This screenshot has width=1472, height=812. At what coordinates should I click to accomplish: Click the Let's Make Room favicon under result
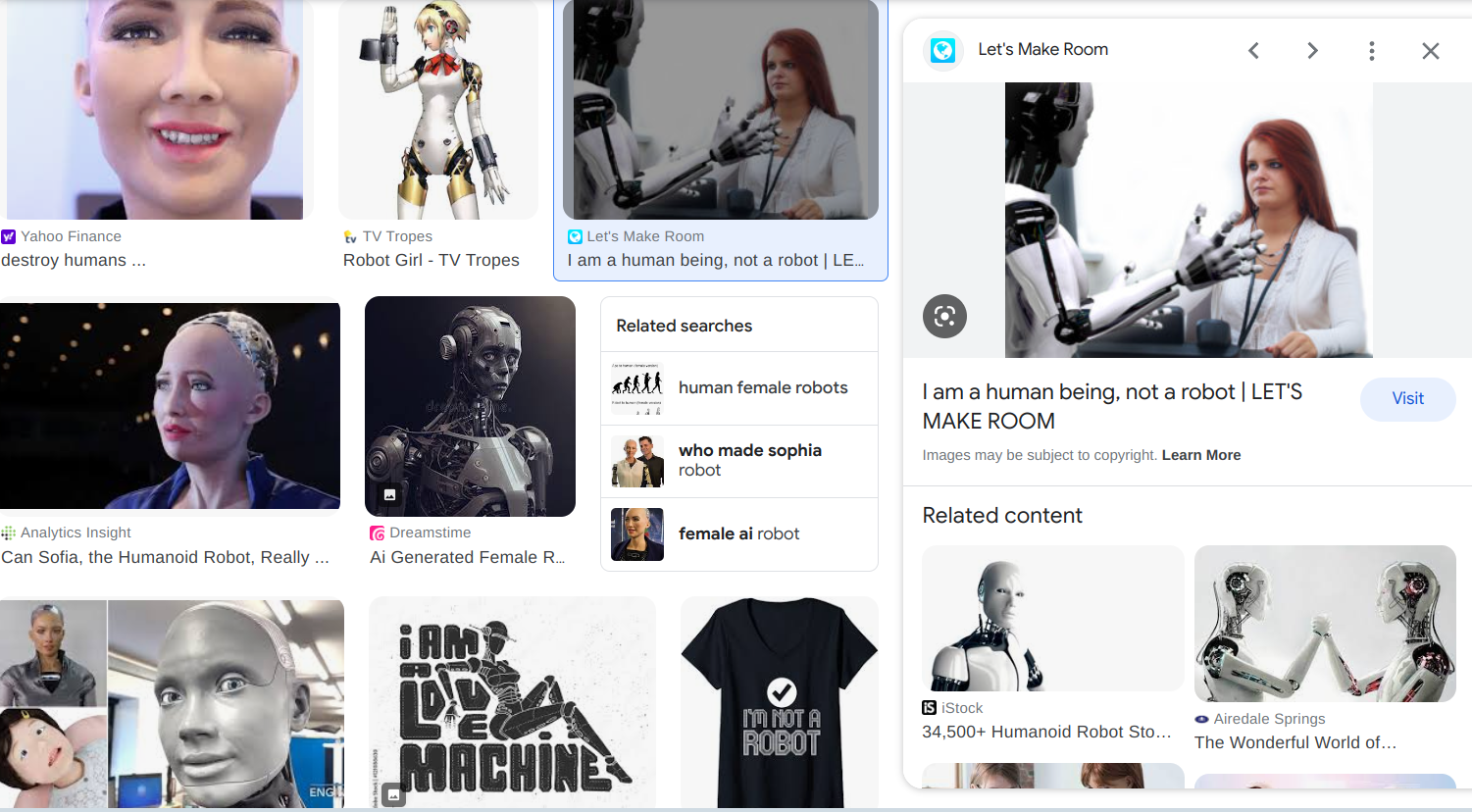[x=575, y=236]
